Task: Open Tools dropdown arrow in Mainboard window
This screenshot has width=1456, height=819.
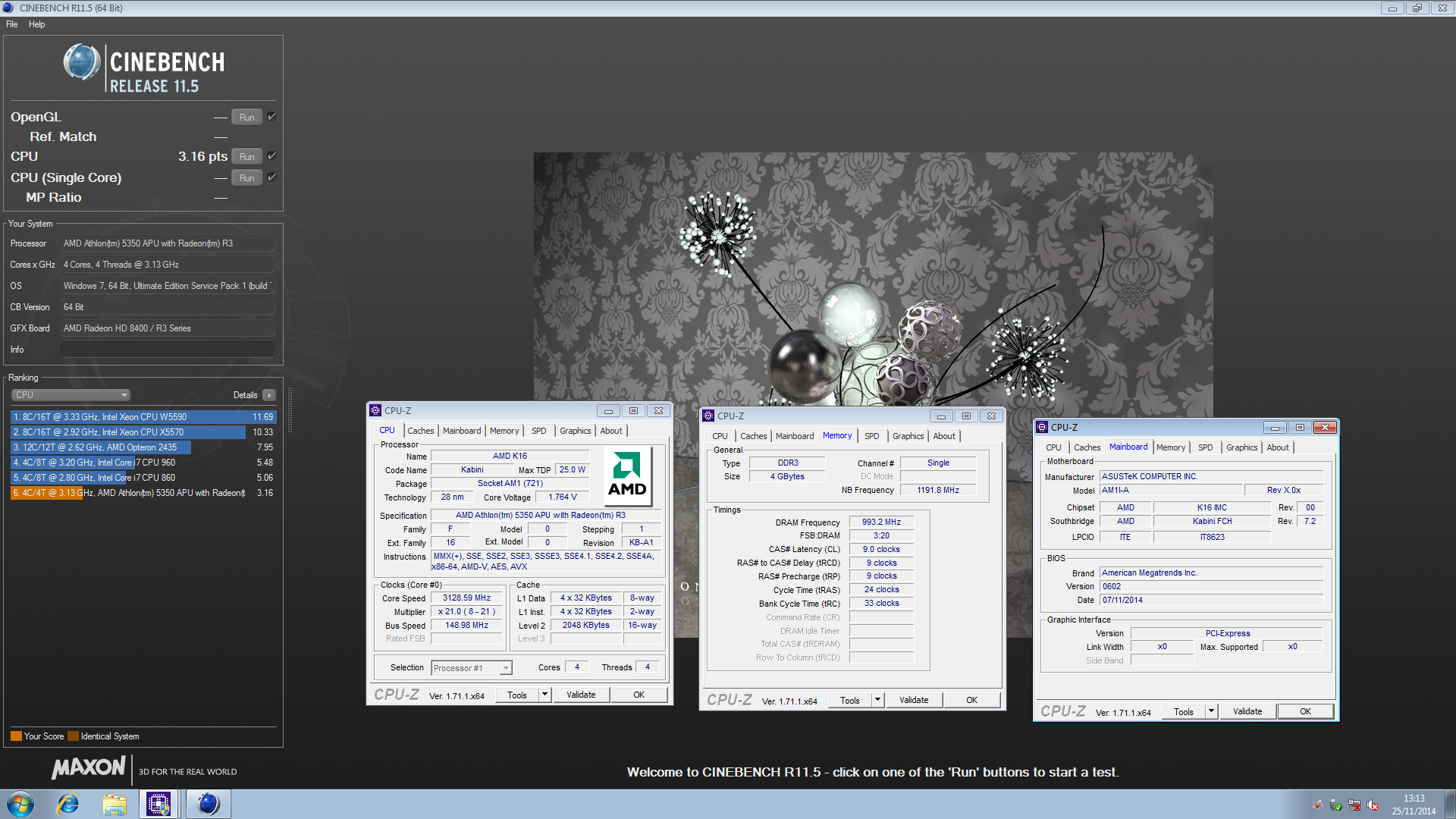Action: [x=1211, y=711]
